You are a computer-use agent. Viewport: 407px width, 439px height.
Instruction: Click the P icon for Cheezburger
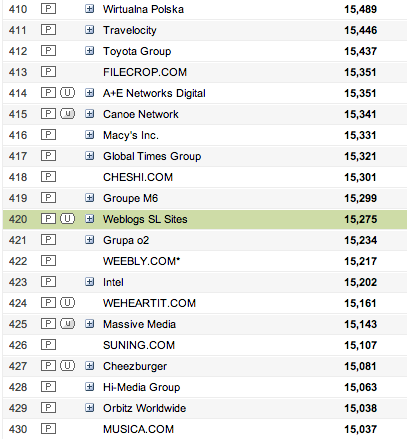coord(48,366)
